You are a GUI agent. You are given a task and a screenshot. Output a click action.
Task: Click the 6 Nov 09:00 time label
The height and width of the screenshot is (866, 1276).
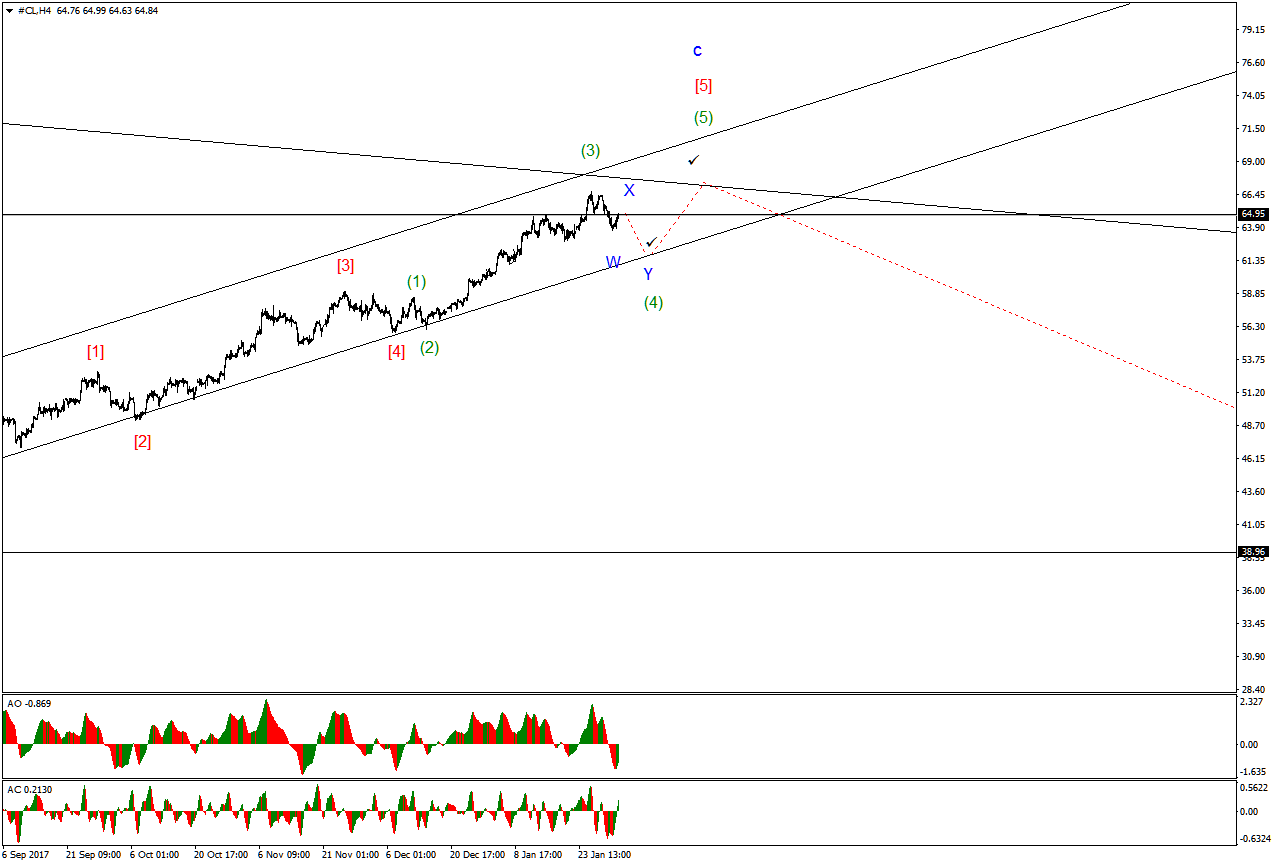[283, 855]
